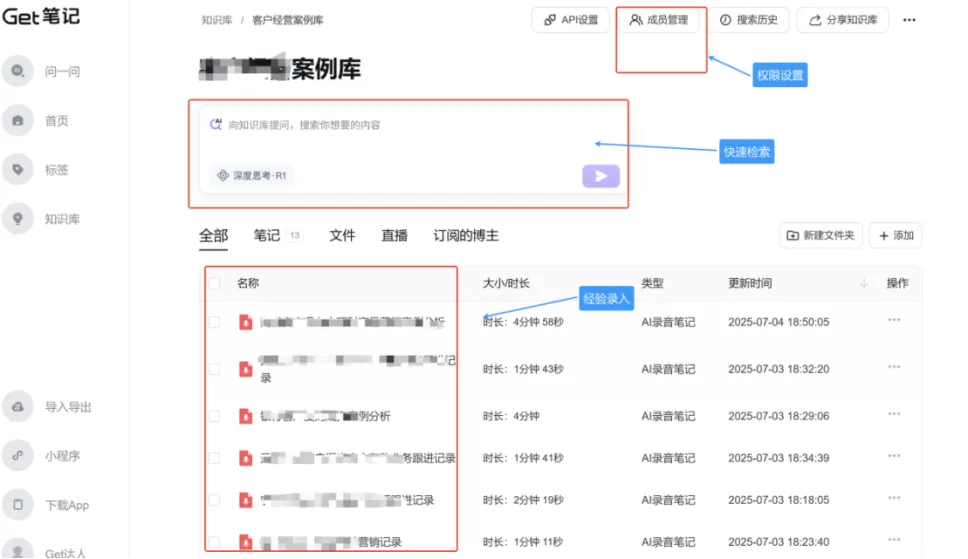This screenshot has width=968, height=559.
Task: Click file icon of 18:32:20 note row
Action: pos(245,369)
